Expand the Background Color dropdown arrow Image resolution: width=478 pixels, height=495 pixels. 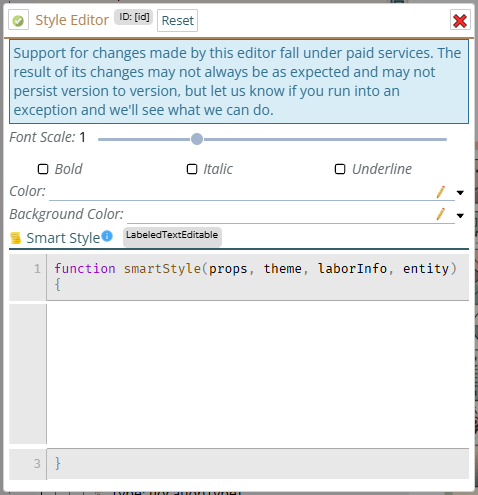tap(460, 216)
